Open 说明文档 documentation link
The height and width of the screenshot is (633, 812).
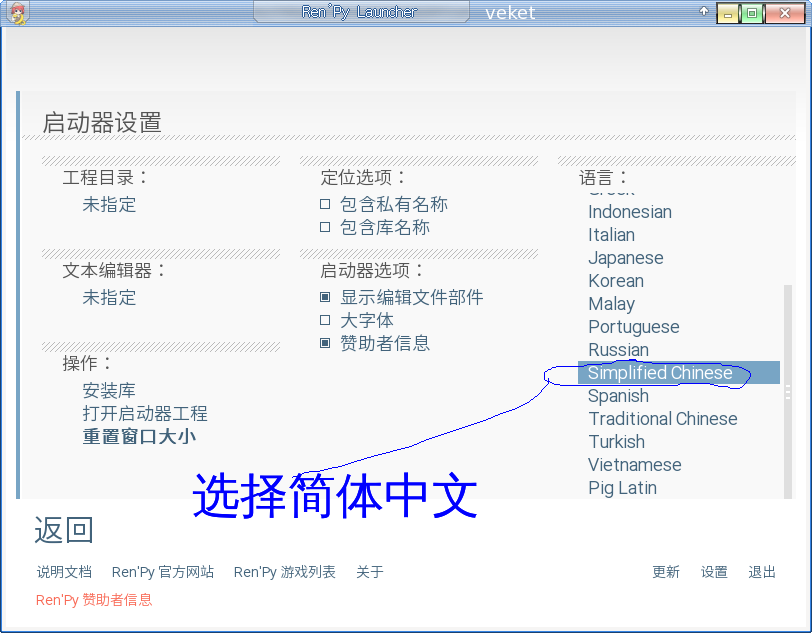tap(64, 572)
